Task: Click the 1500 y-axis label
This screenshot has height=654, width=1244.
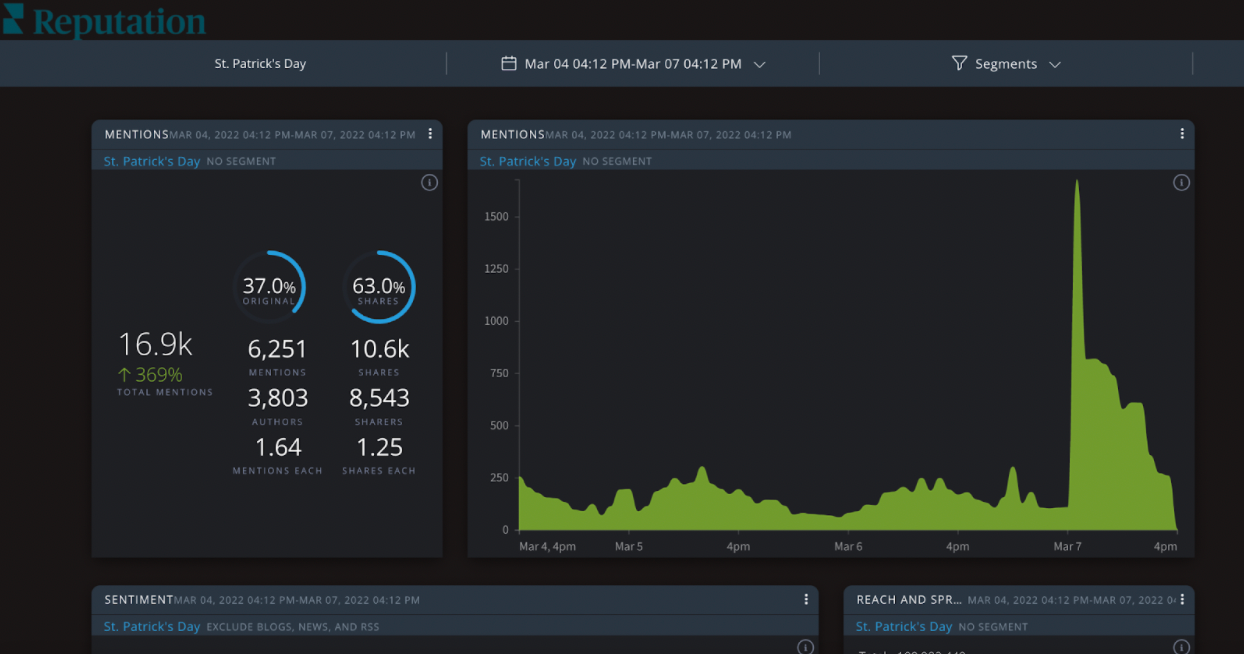Action: click(x=496, y=217)
